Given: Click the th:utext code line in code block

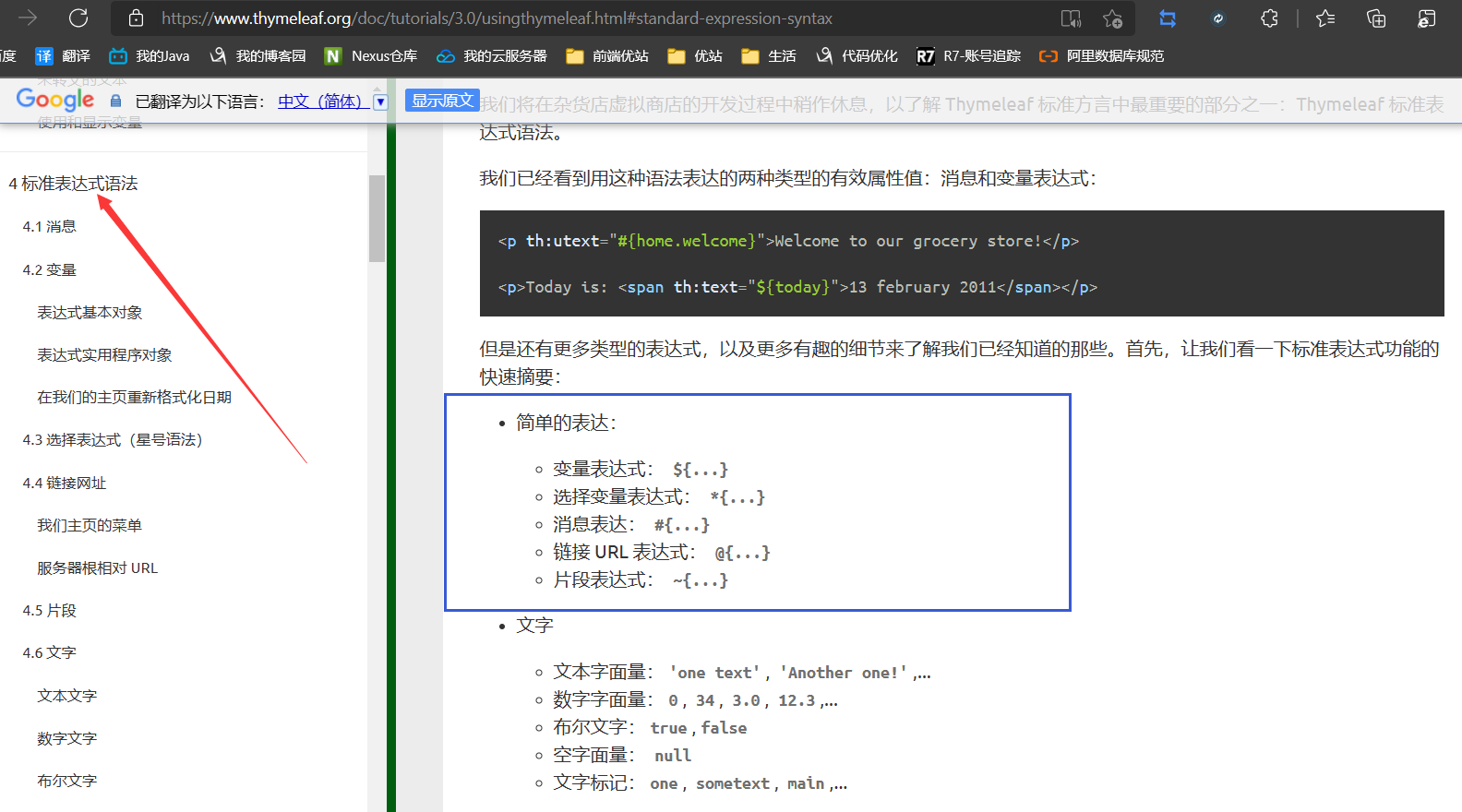Looking at the screenshot, I should [788, 241].
